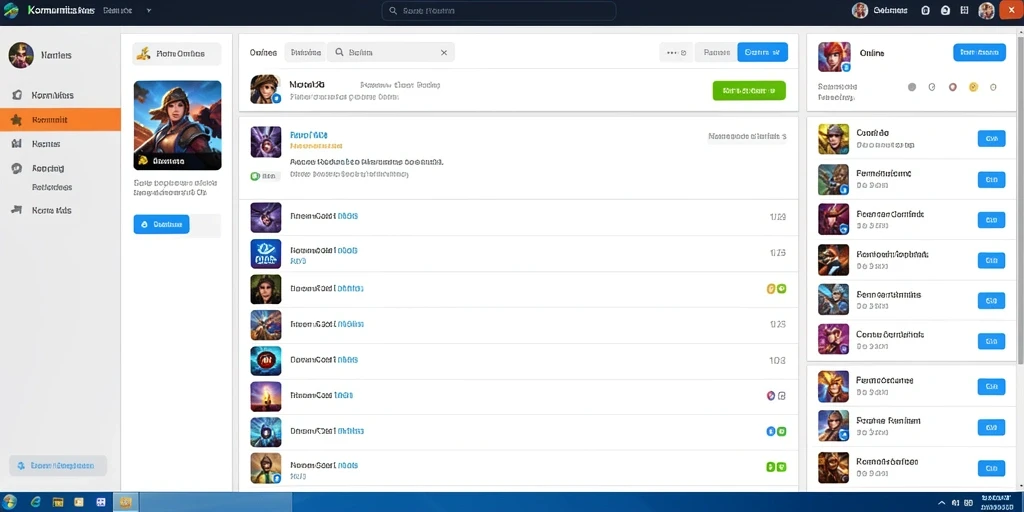
Task: Open the purple creature icon in the first list row
Action: (266, 217)
